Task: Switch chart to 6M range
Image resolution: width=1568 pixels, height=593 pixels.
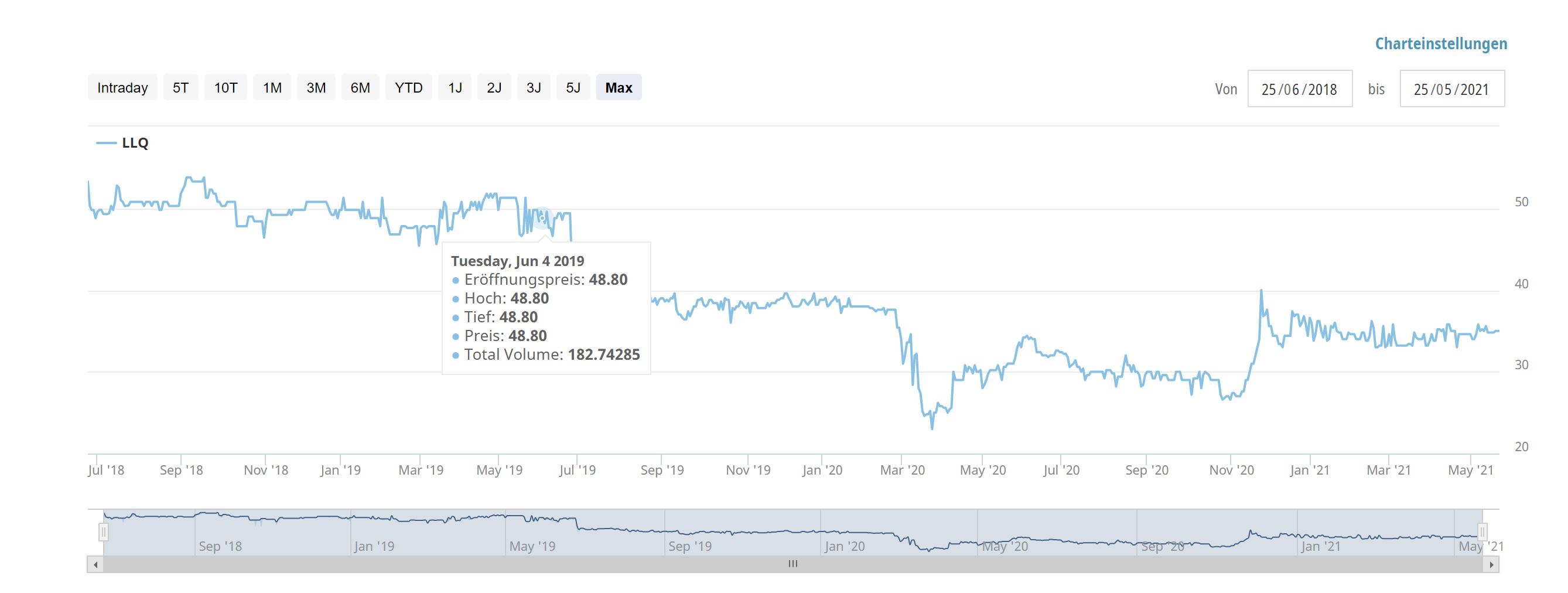Action: [x=360, y=88]
